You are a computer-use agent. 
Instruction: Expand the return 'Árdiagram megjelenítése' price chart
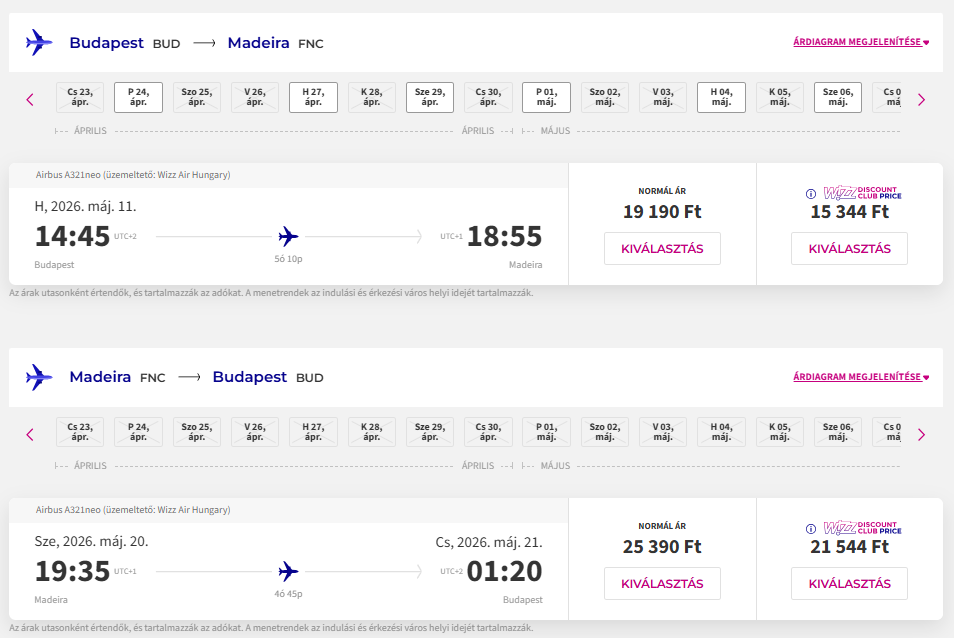pos(860,377)
